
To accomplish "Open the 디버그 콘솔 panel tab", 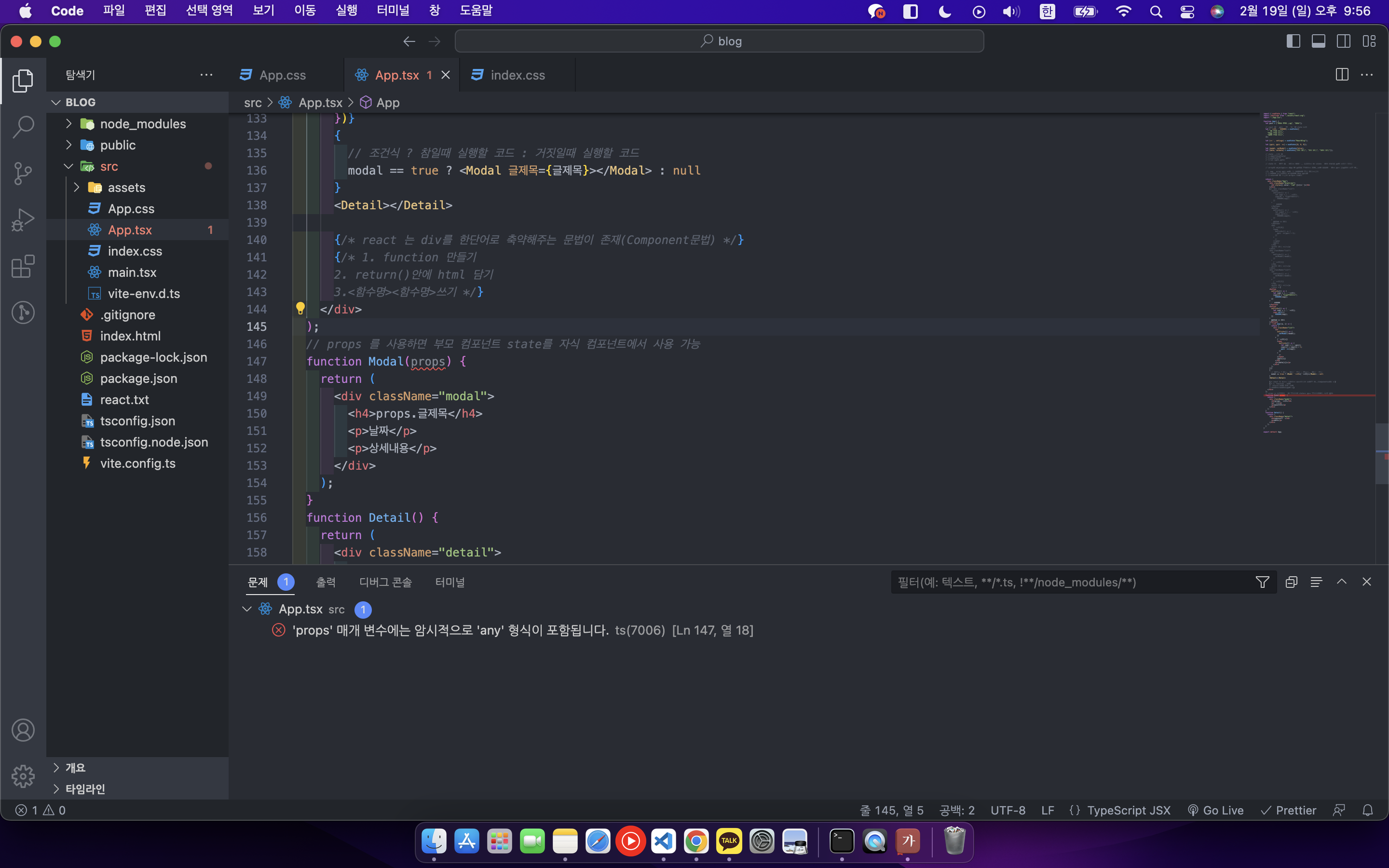I will tap(385, 582).
